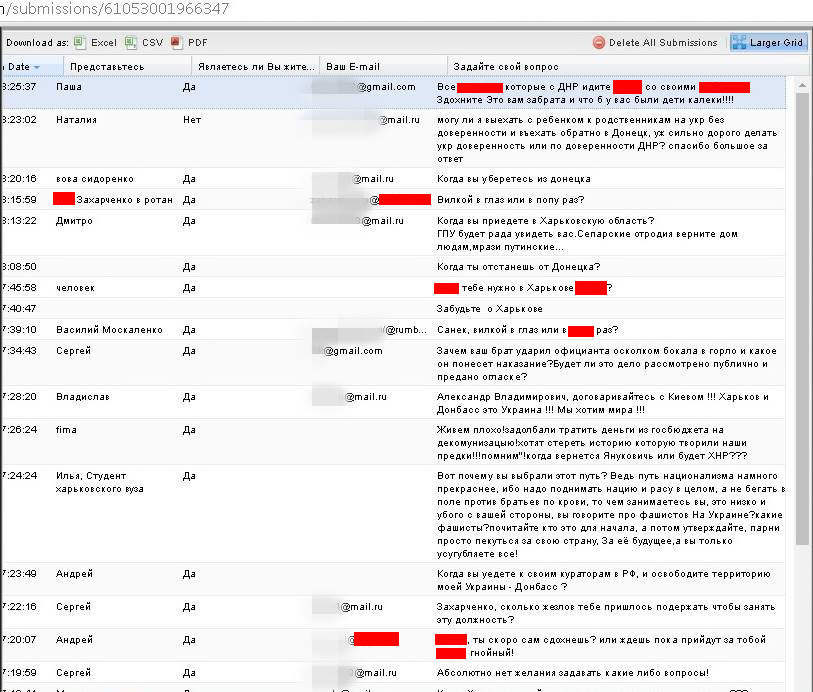813x692 pixels.
Task: Click the red Delete All Submissions icon
Action: (599, 43)
